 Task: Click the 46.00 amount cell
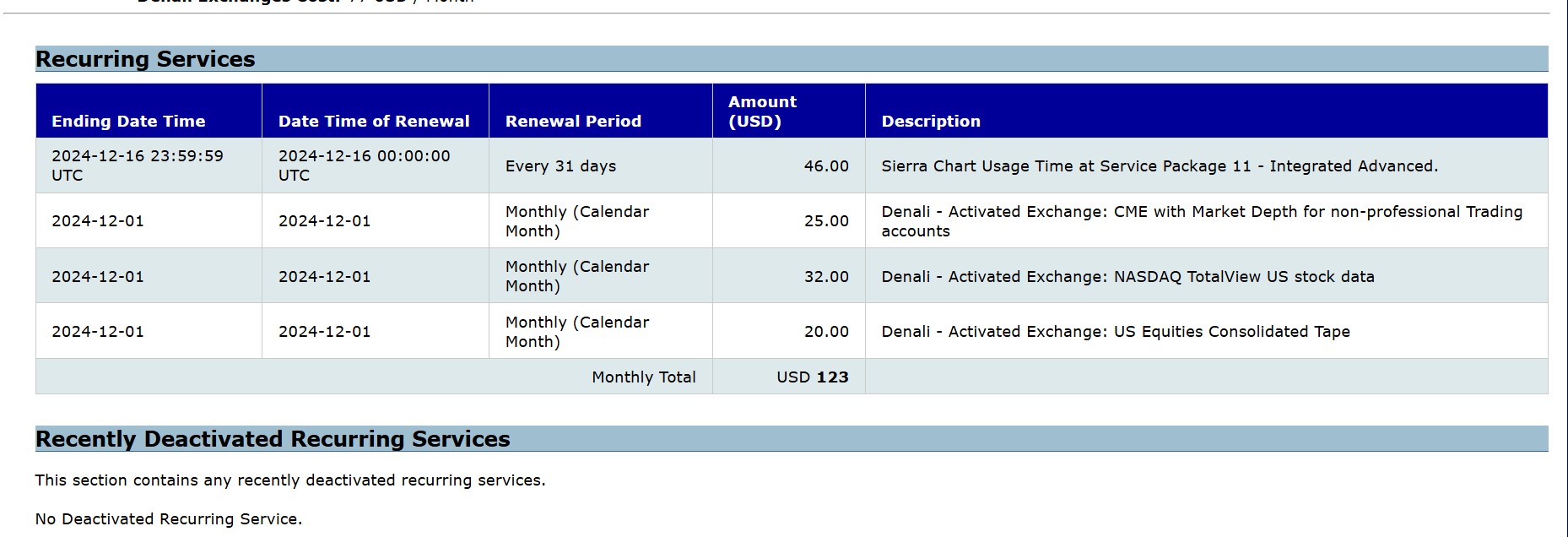[x=826, y=166]
